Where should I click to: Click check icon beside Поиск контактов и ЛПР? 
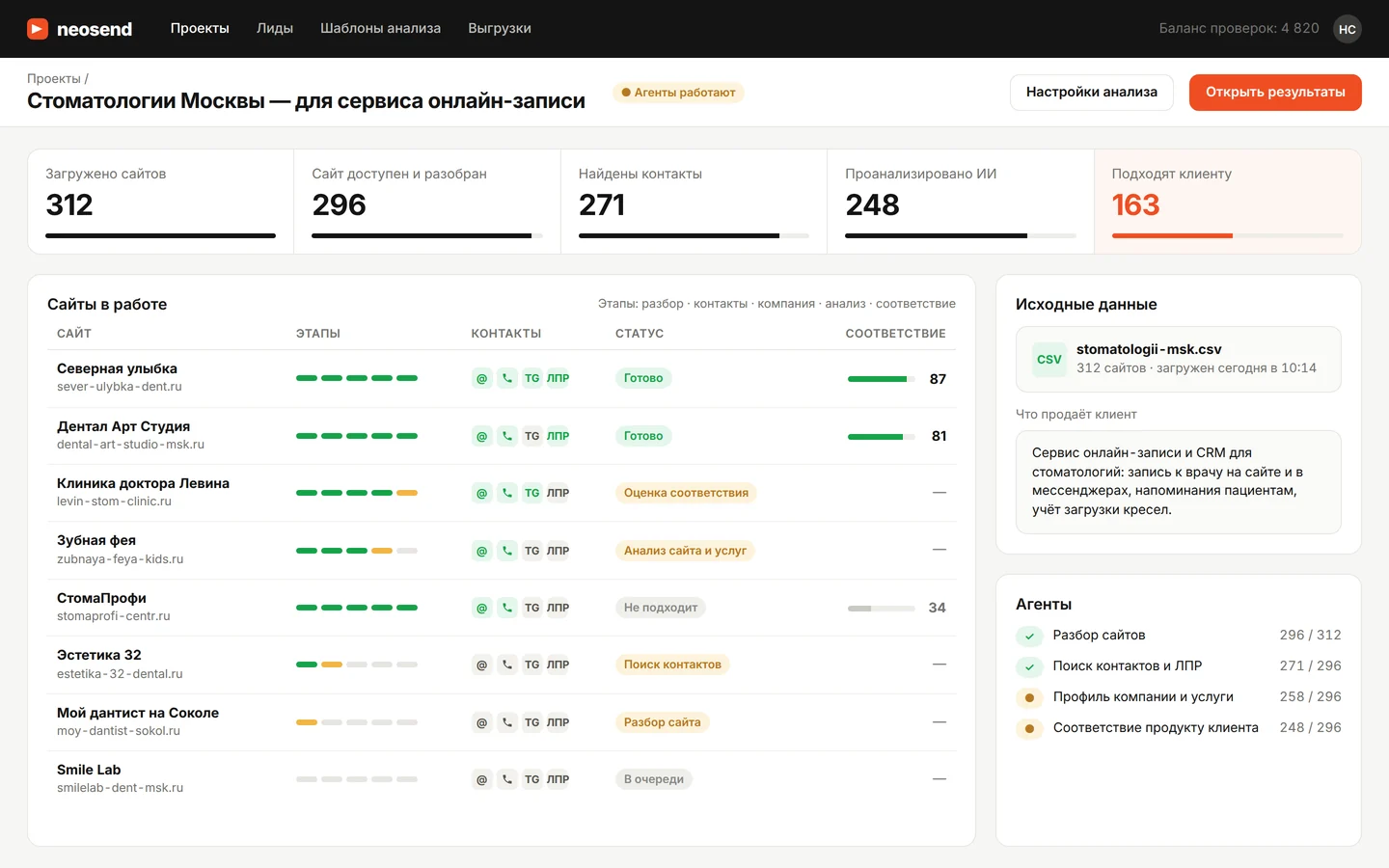[x=1029, y=666]
